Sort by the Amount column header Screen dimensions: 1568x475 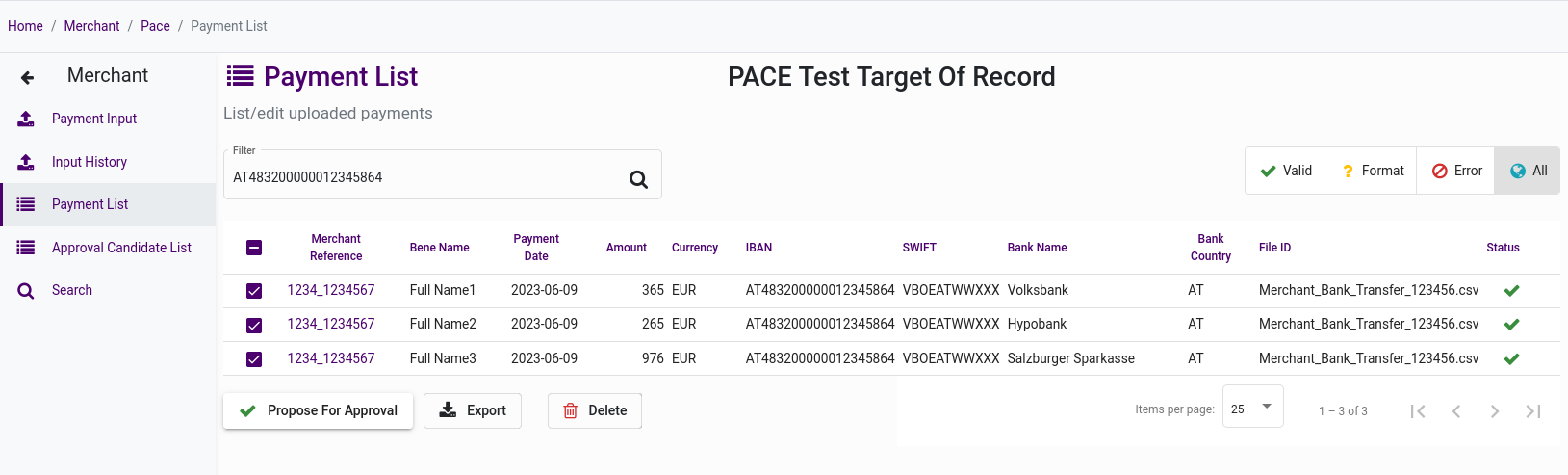[626, 248]
